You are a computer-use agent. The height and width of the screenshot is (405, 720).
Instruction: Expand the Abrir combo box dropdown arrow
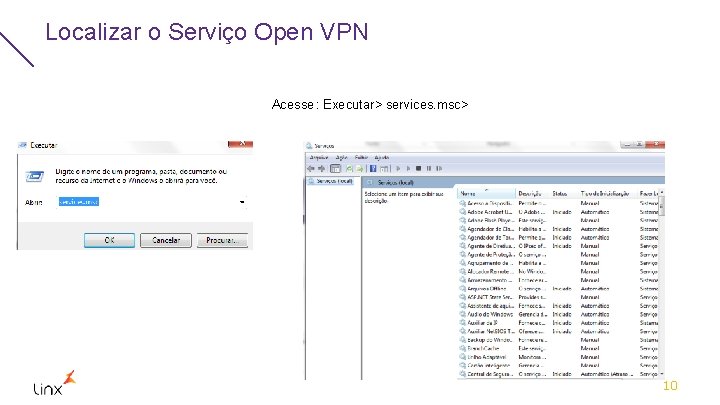[242, 202]
